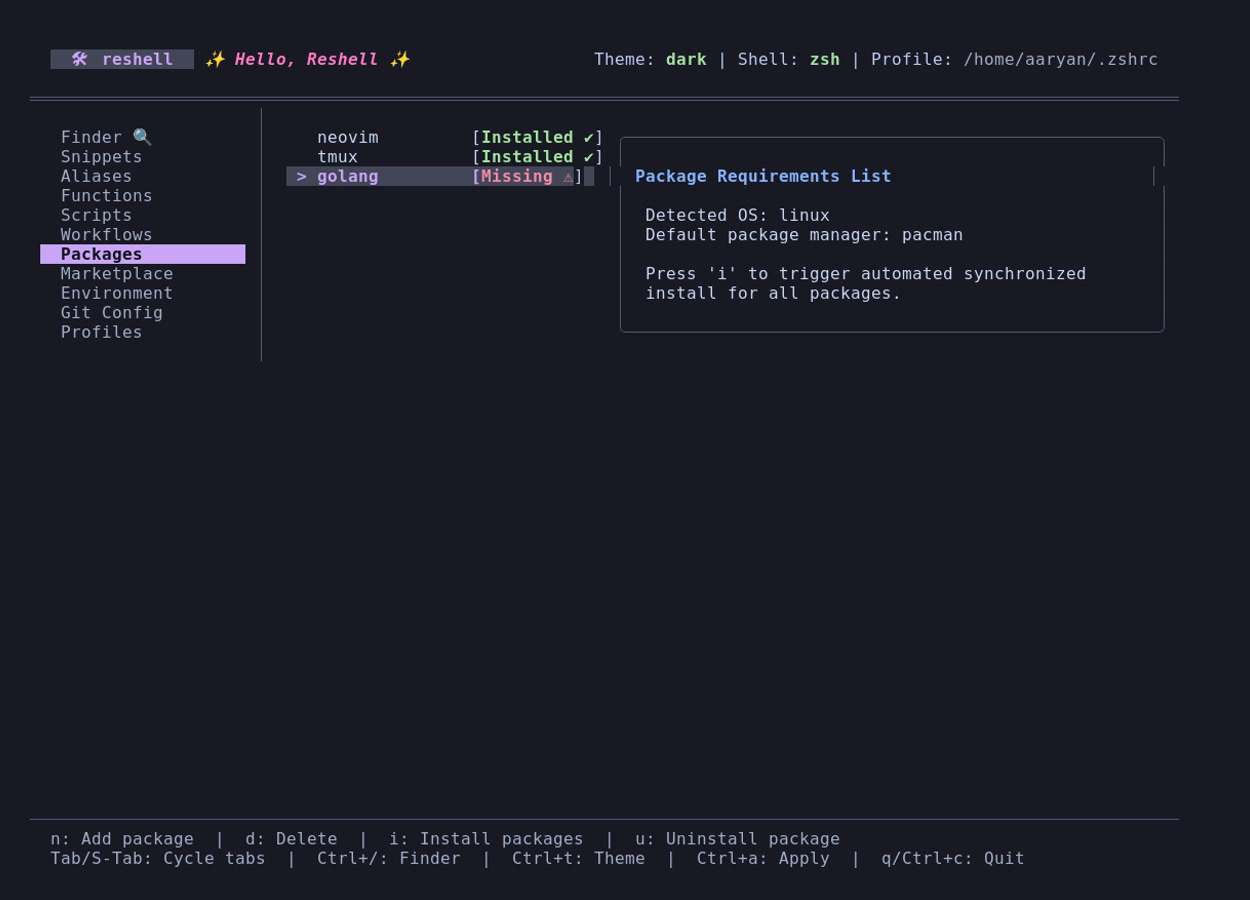Click 'Detected OS: linux' text
The width and height of the screenshot is (1250, 900).
tap(738, 215)
